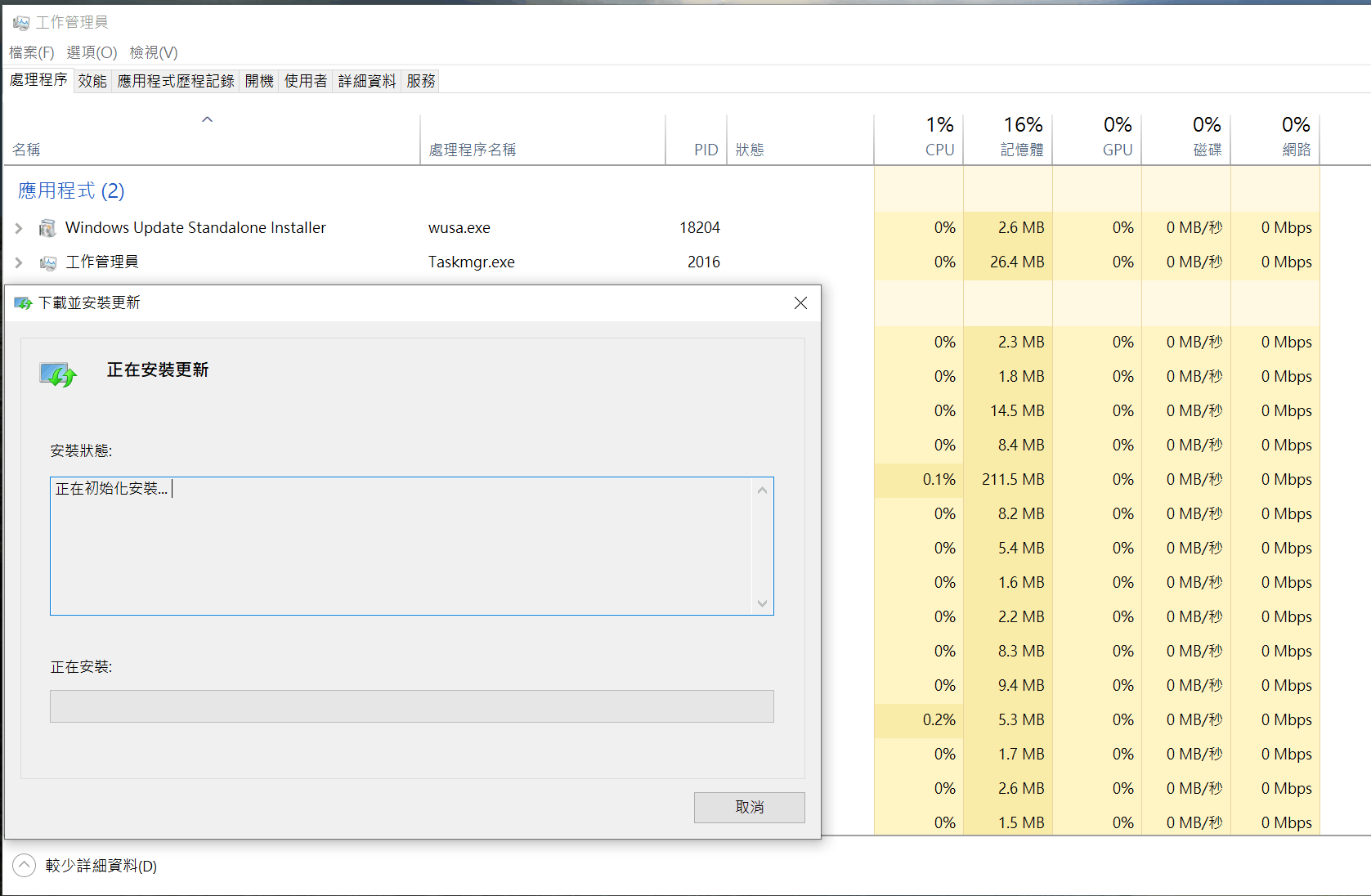Image resolution: width=1371 pixels, height=896 pixels.
Task: Click the wusa.exe process name cell
Action: 459,228
